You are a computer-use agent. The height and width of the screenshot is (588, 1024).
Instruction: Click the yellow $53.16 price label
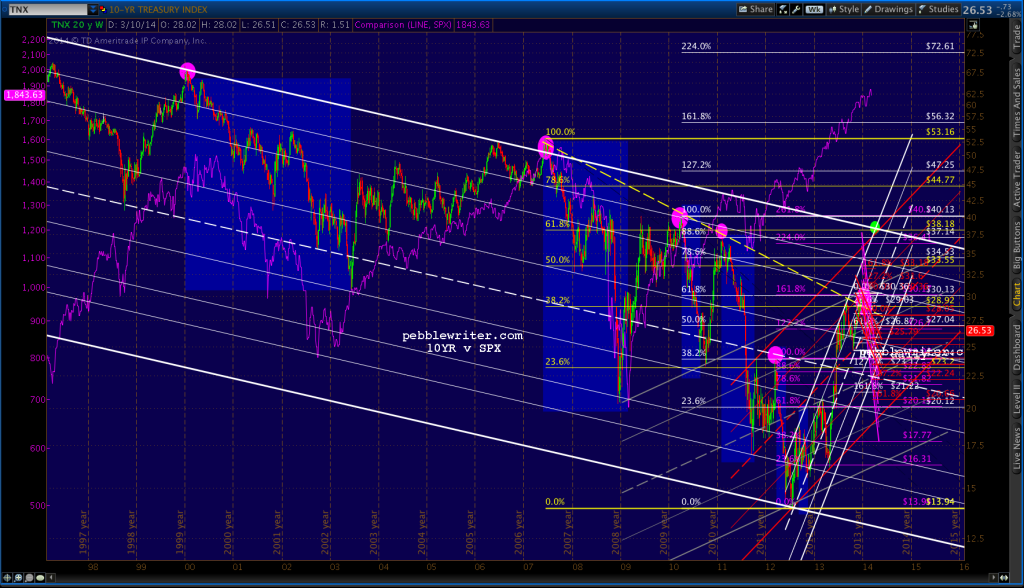[x=940, y=132]
